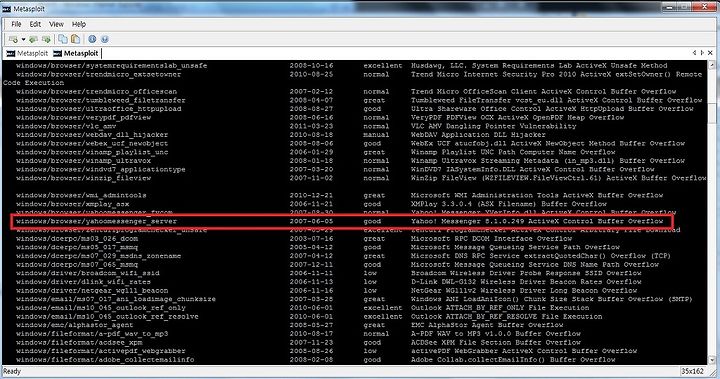Click windows/browser/trendmicro_extsetowner module name

click(98, 74)
